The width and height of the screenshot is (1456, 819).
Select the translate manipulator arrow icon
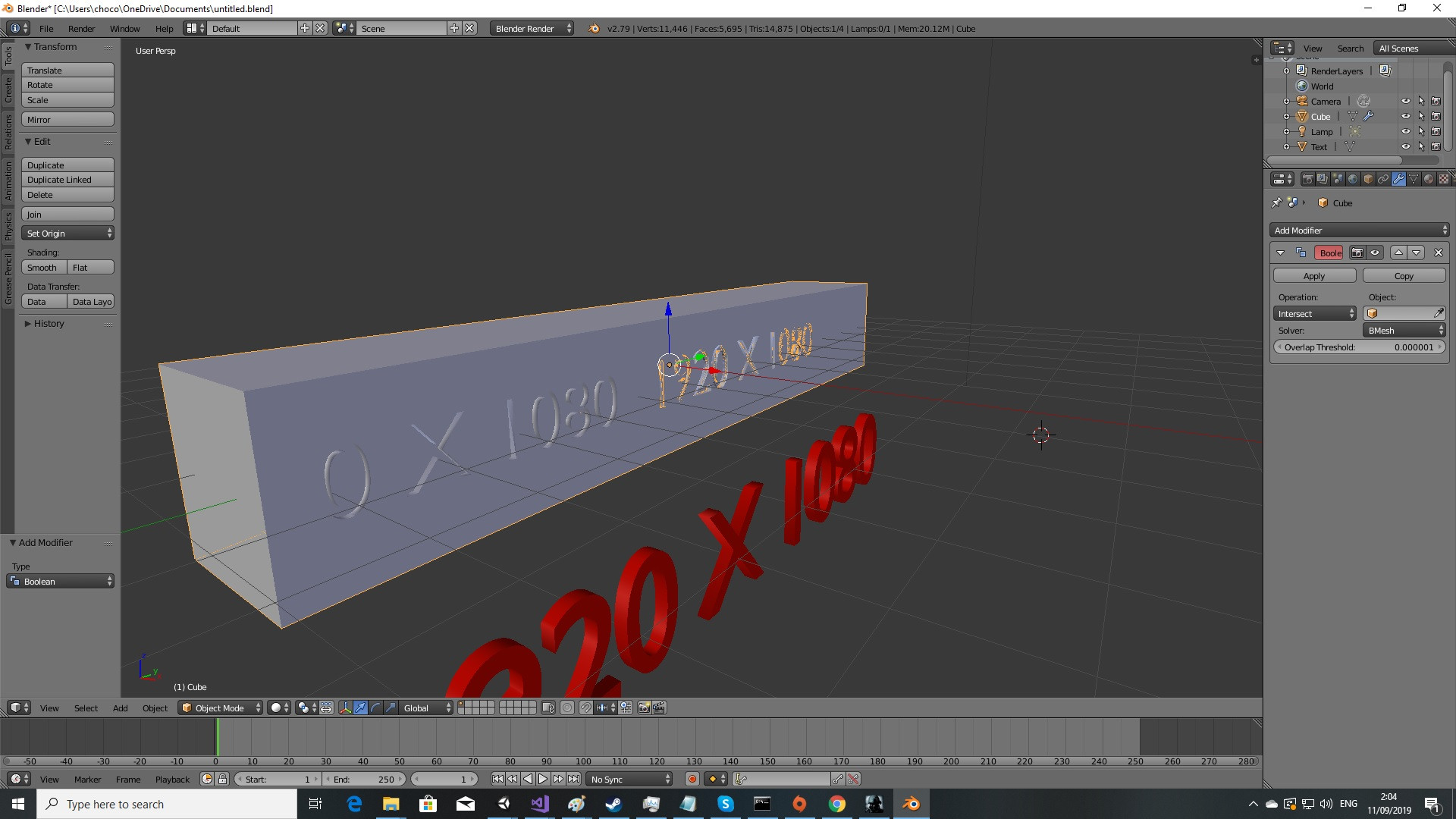[361, 708]
